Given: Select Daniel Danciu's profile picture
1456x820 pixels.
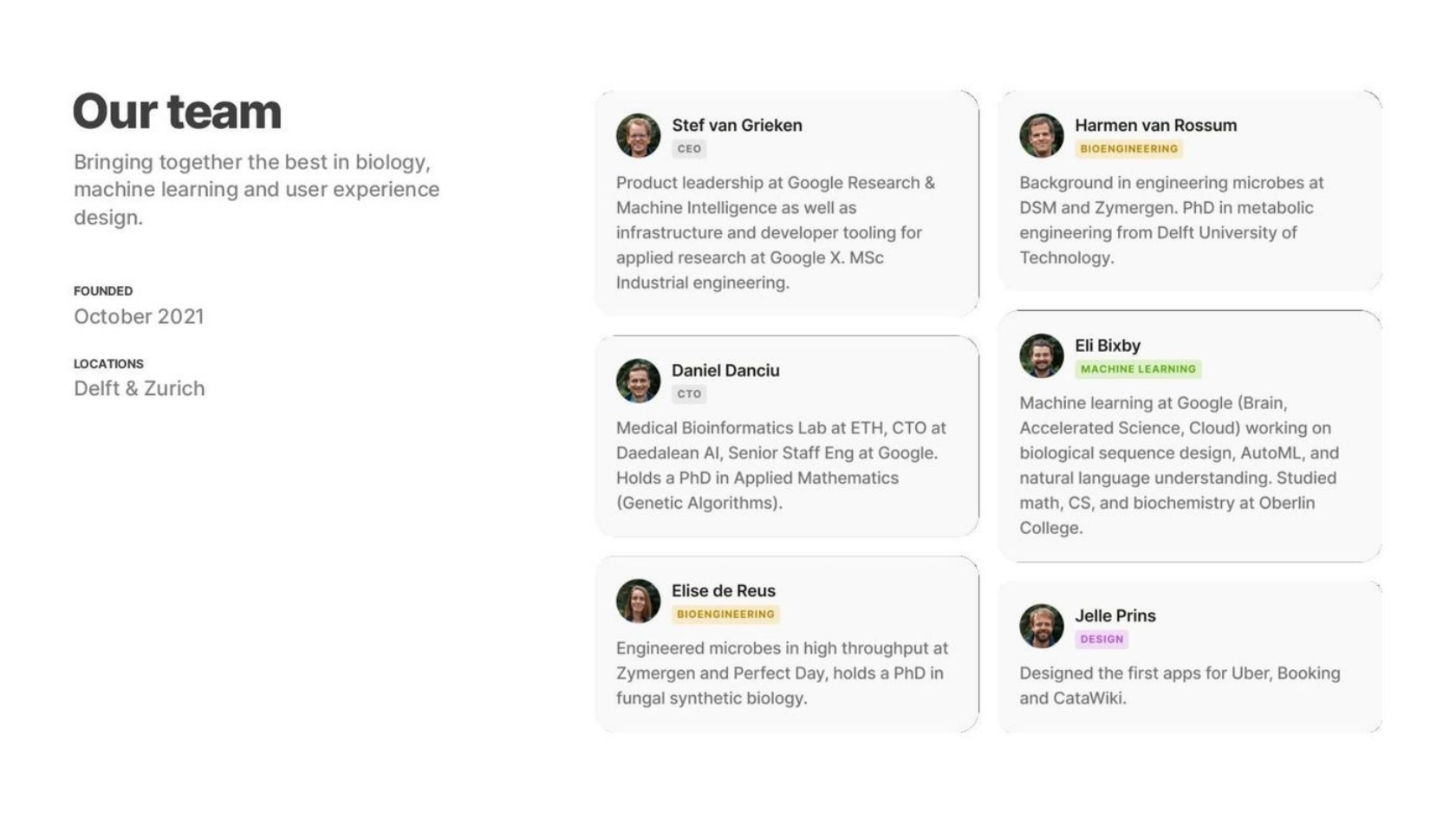Looking at the screenshot, I should click(x=638, y=381).
